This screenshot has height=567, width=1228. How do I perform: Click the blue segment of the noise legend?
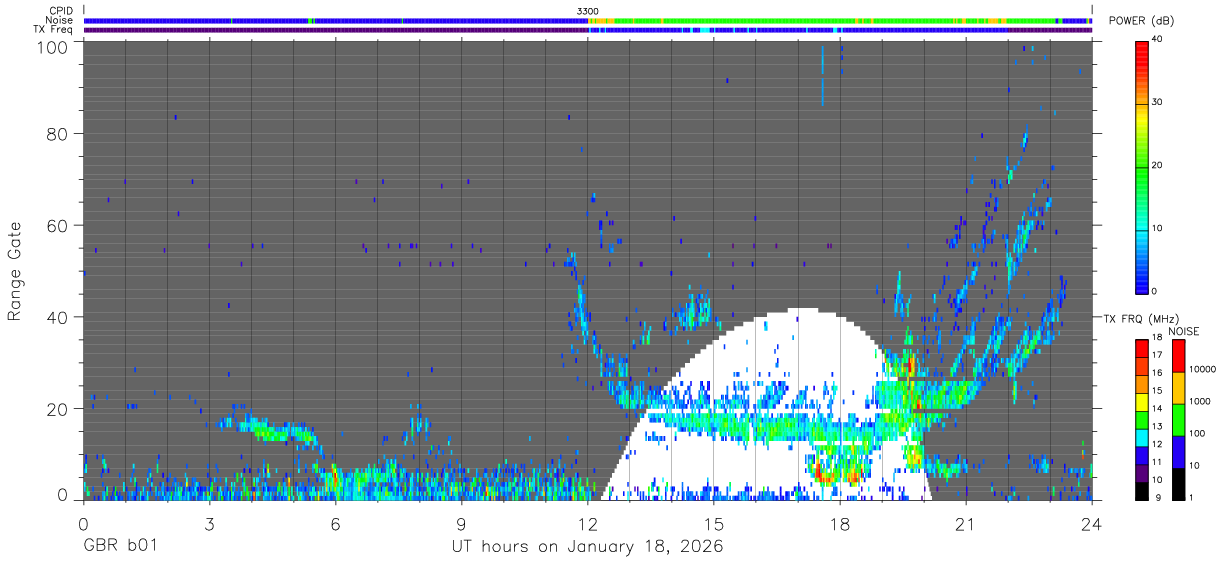pos(1179,452)
